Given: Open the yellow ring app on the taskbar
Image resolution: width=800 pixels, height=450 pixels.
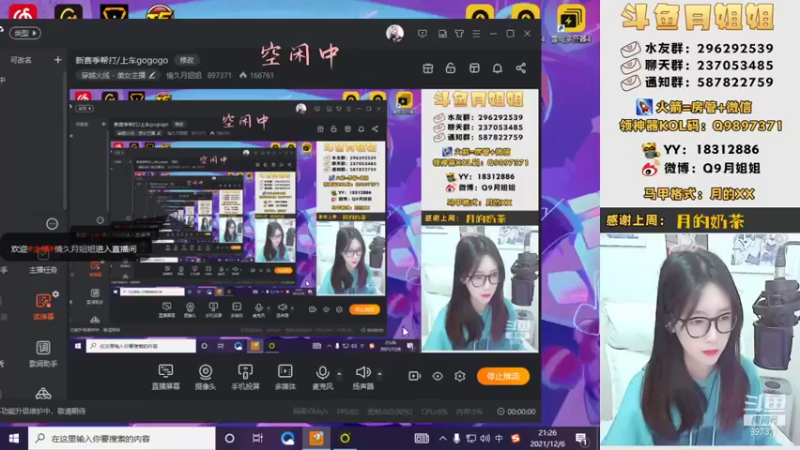Looking at the screenshot, I should point(345,438).
